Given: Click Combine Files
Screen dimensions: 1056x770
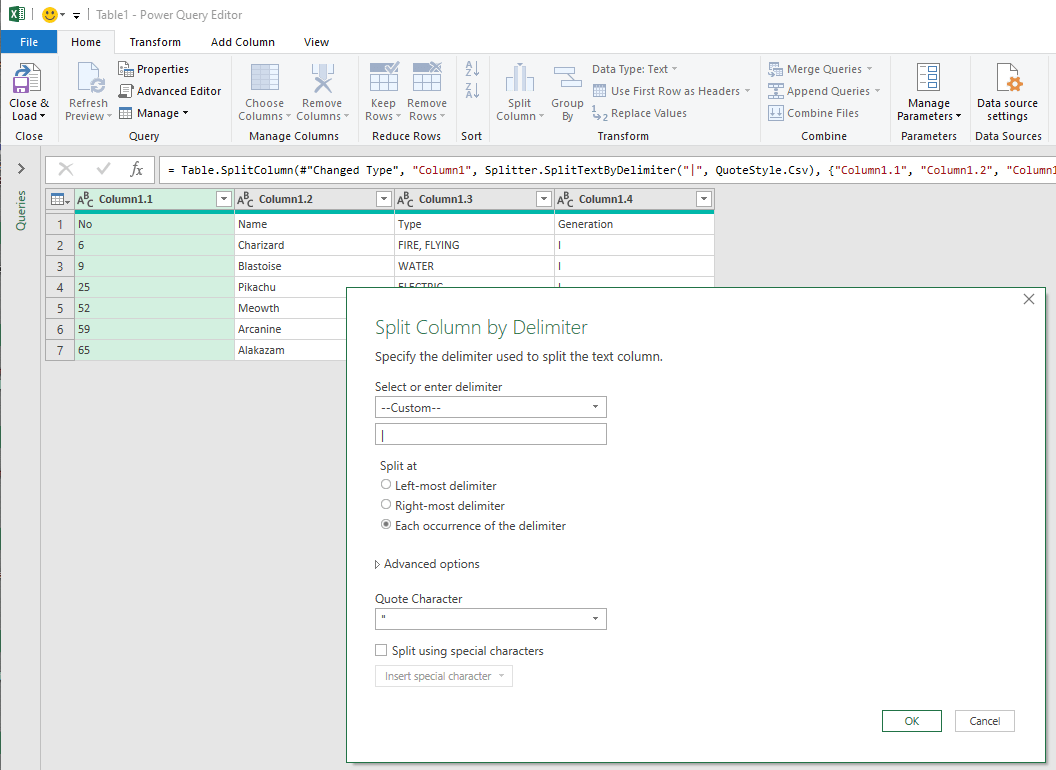Looking at the screenshot, I should point(814,113).
